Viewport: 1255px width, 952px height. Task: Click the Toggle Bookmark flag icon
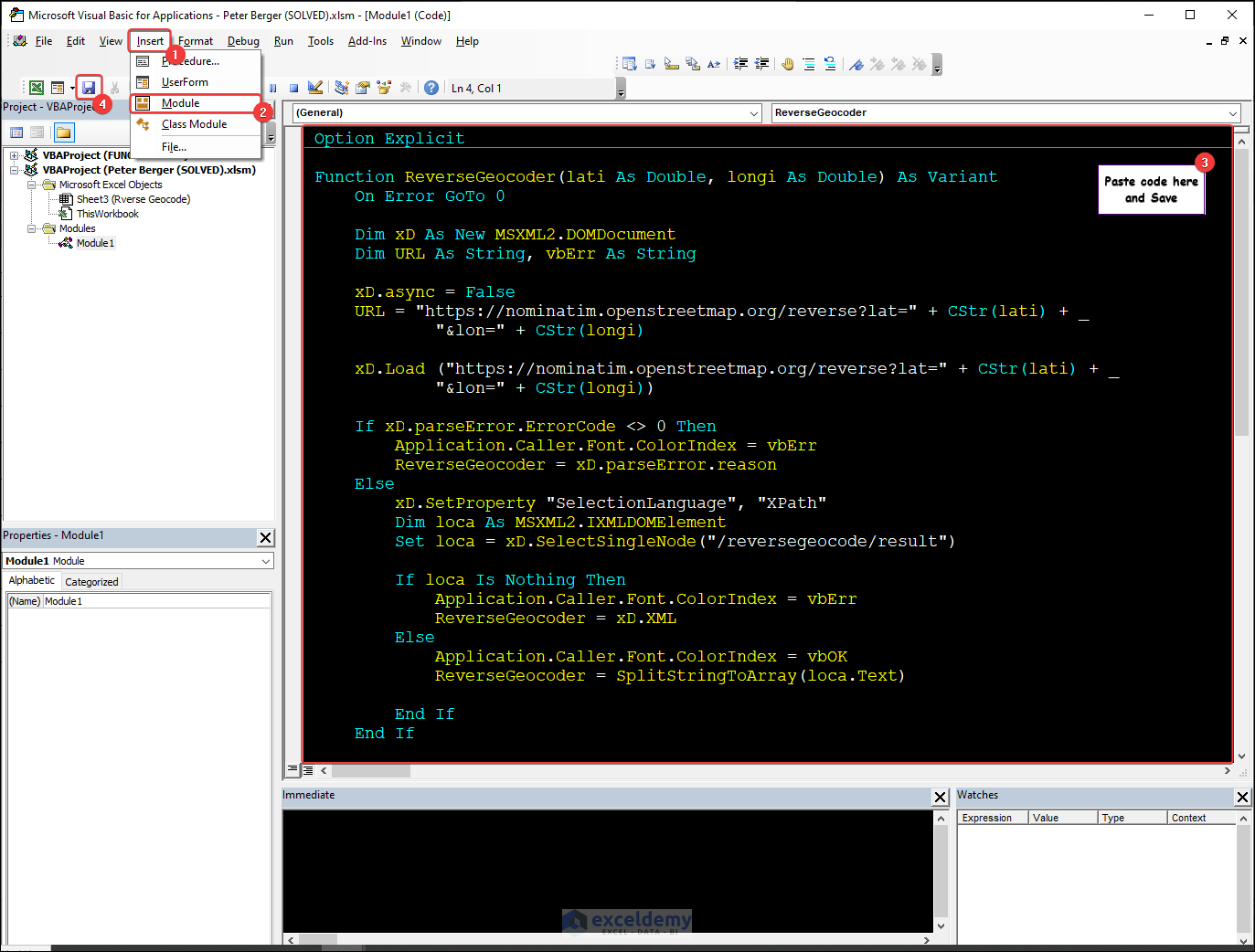[x=856, y=64]
